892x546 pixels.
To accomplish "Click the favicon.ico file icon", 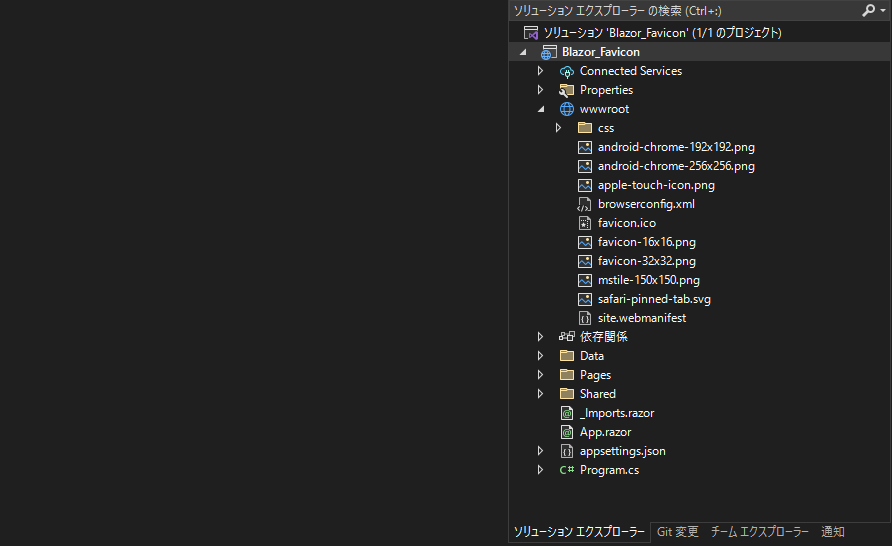I will [585, 224].
